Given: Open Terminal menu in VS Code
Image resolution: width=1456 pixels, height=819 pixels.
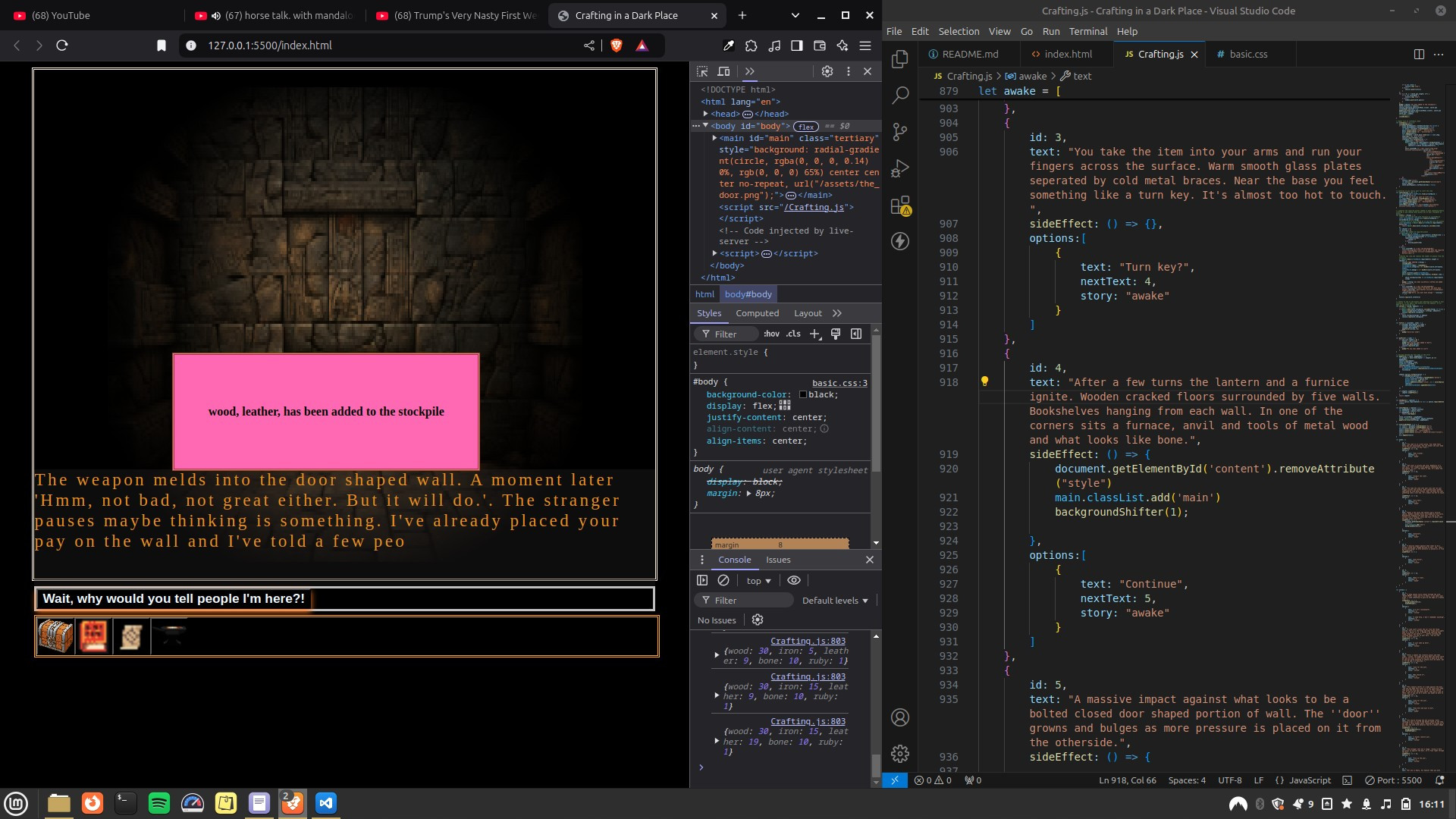Looking at the screenshot, I should [1088, 31].
